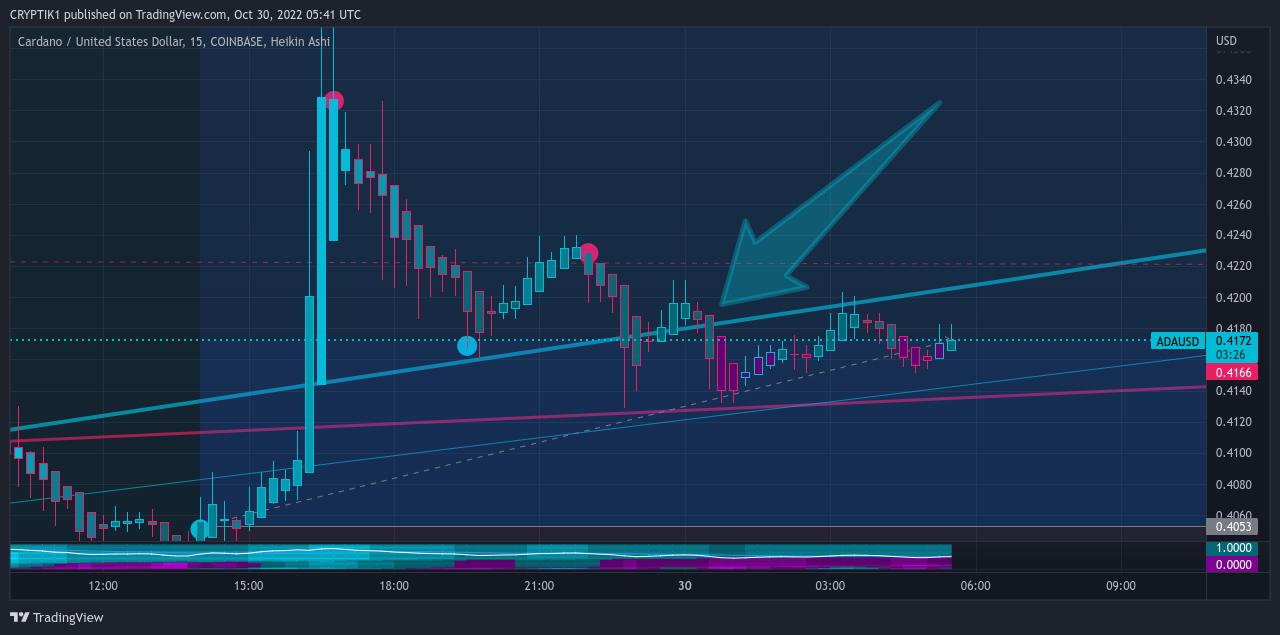Click the red price label 0.4166
1280x635 pixels.
1231,372
